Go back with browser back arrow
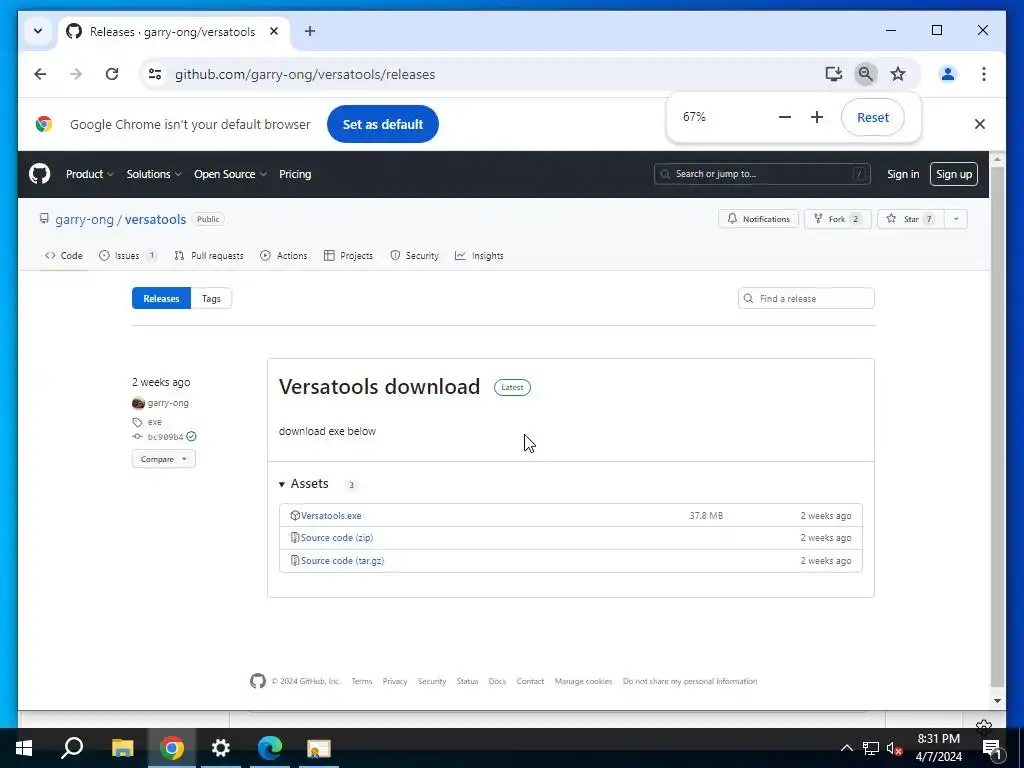This screenshot has height=768, width=1024. (40, 74)
